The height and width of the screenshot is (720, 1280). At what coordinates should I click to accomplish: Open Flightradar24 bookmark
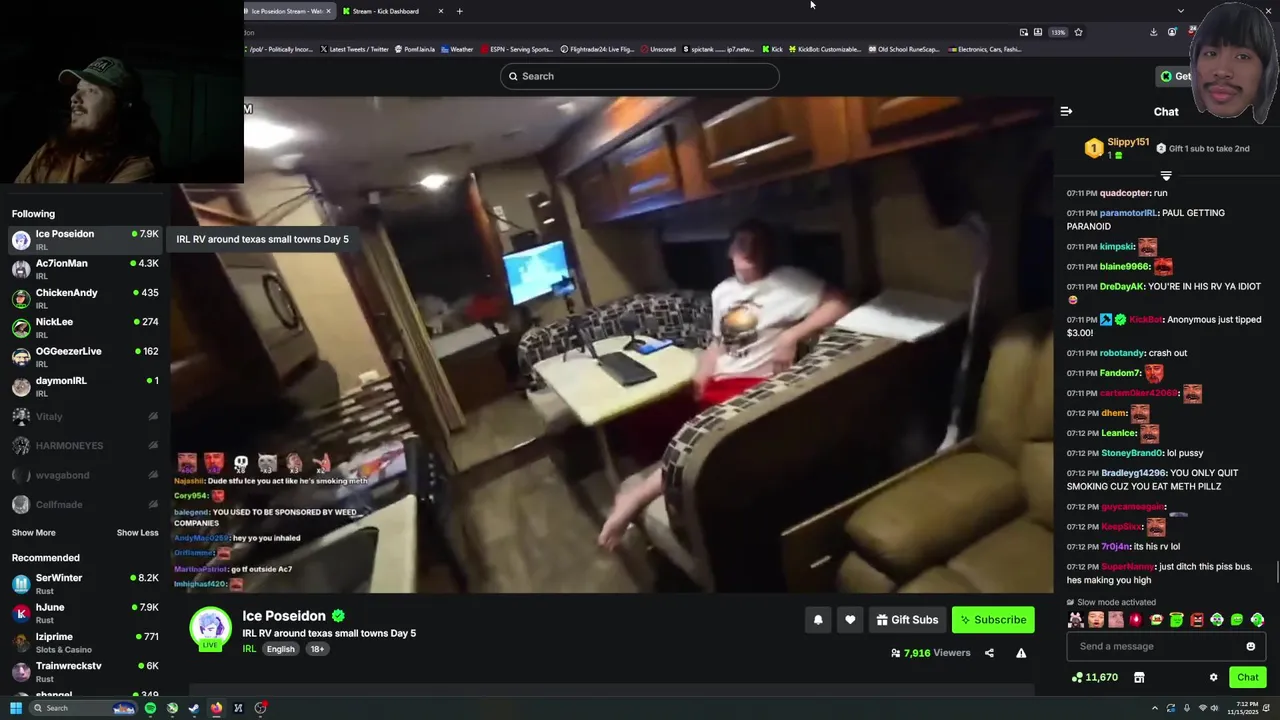pyautogui.click(x=598, y=49)
